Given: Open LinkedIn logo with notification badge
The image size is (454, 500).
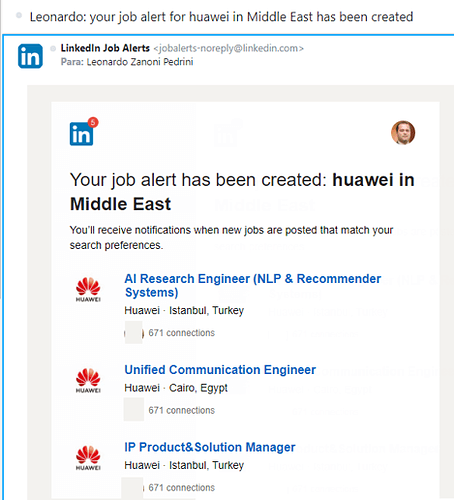Looking at the screenshot, I should click(x=81, y=134).
